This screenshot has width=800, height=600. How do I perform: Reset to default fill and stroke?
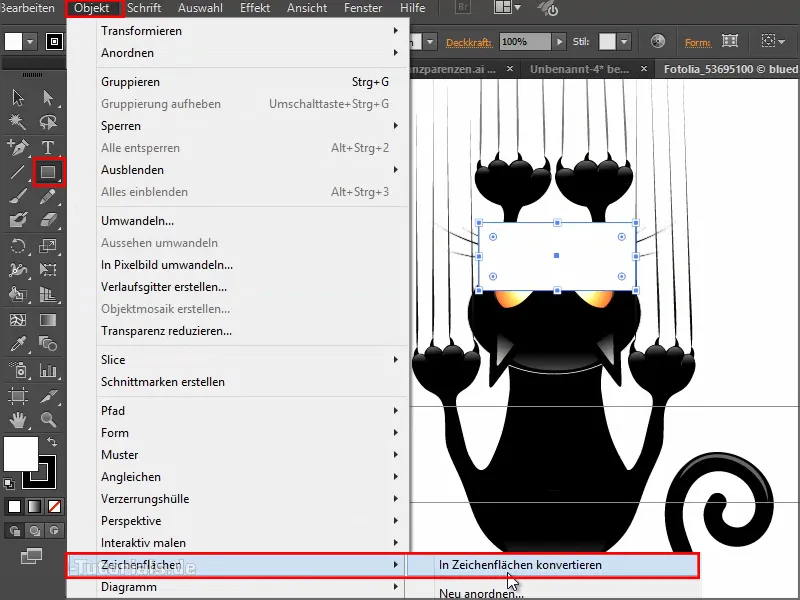click(9, 483)
